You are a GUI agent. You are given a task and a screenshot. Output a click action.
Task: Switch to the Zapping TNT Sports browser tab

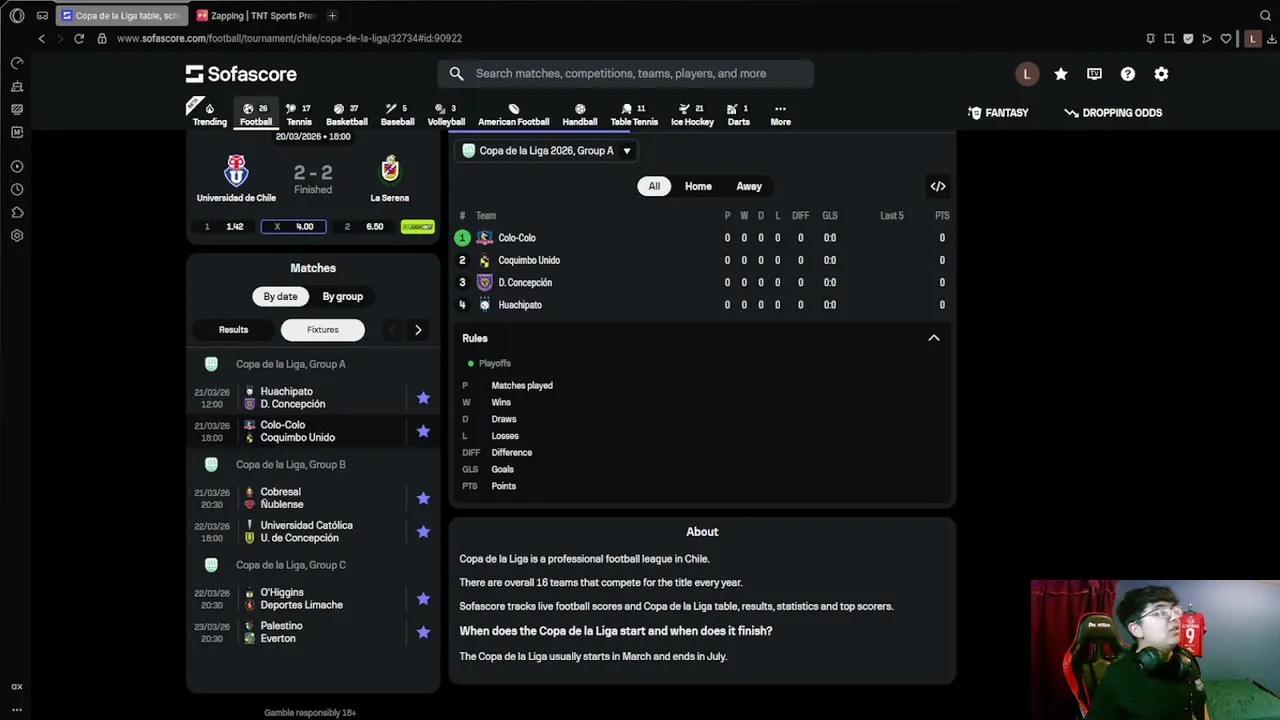[x=256, y=15]
